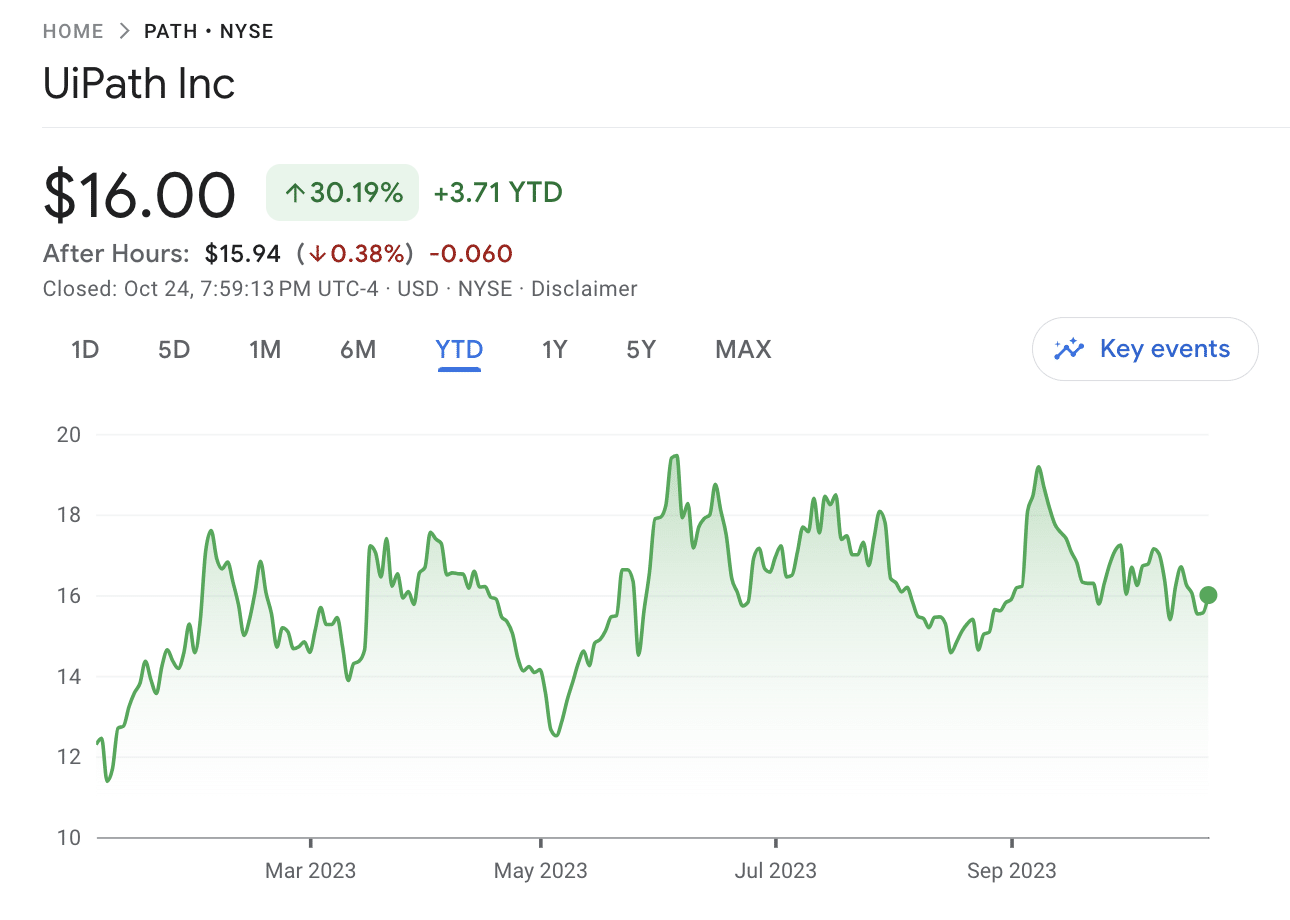Viewport: 1290px width, 920px height.
Task: Select the 5D time range tab
Action: (174, 350)
